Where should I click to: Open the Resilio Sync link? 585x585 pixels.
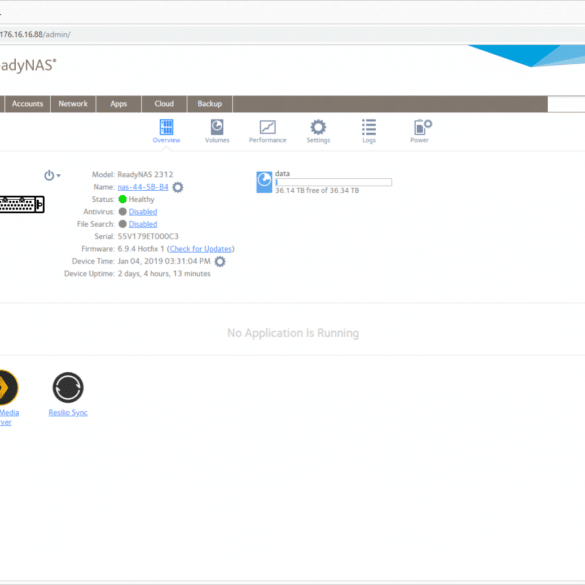tap(68, 413)
